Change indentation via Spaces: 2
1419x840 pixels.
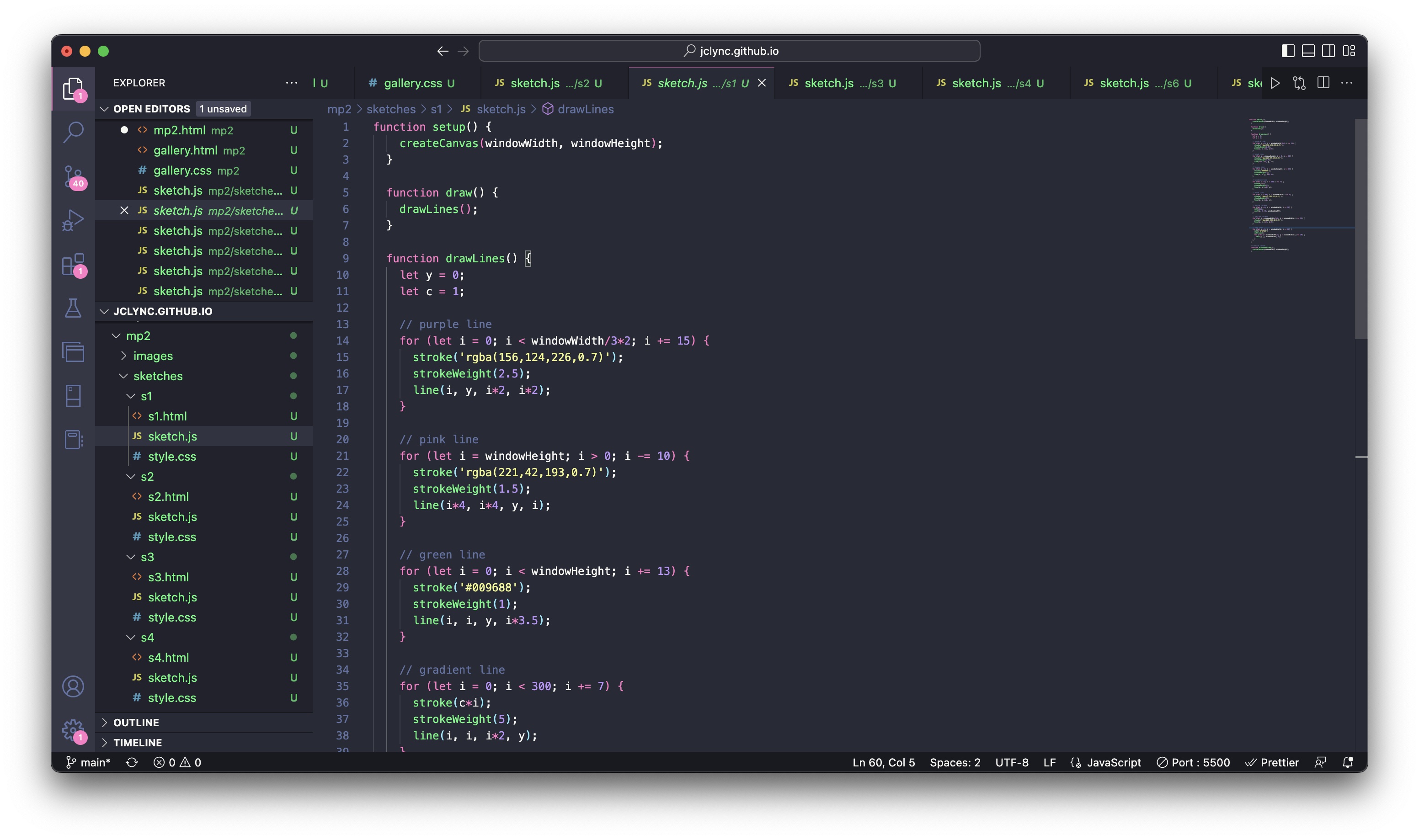tap(955, 762)
